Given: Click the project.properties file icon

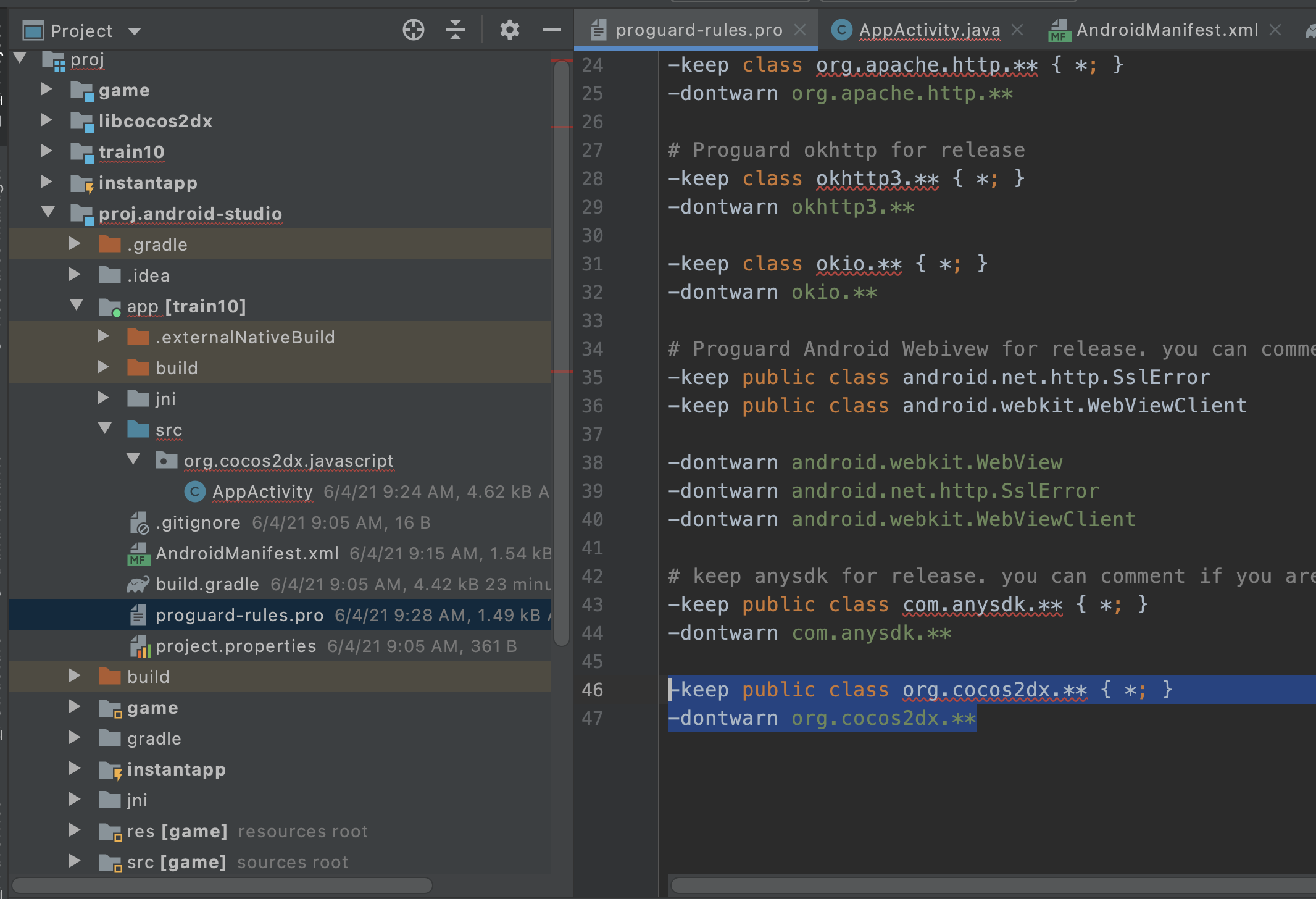Looking at the screenshot, I should click(x=140, y=646).
